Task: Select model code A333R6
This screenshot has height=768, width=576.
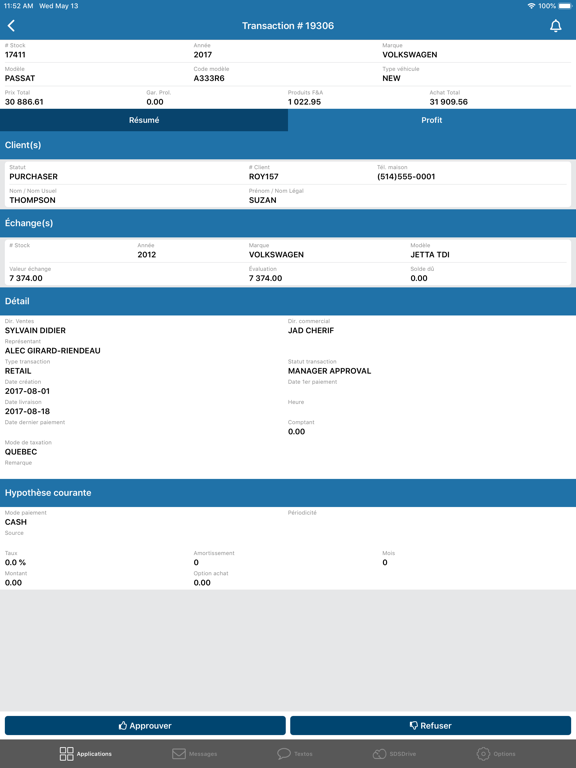Action: (x=209, y=78)
